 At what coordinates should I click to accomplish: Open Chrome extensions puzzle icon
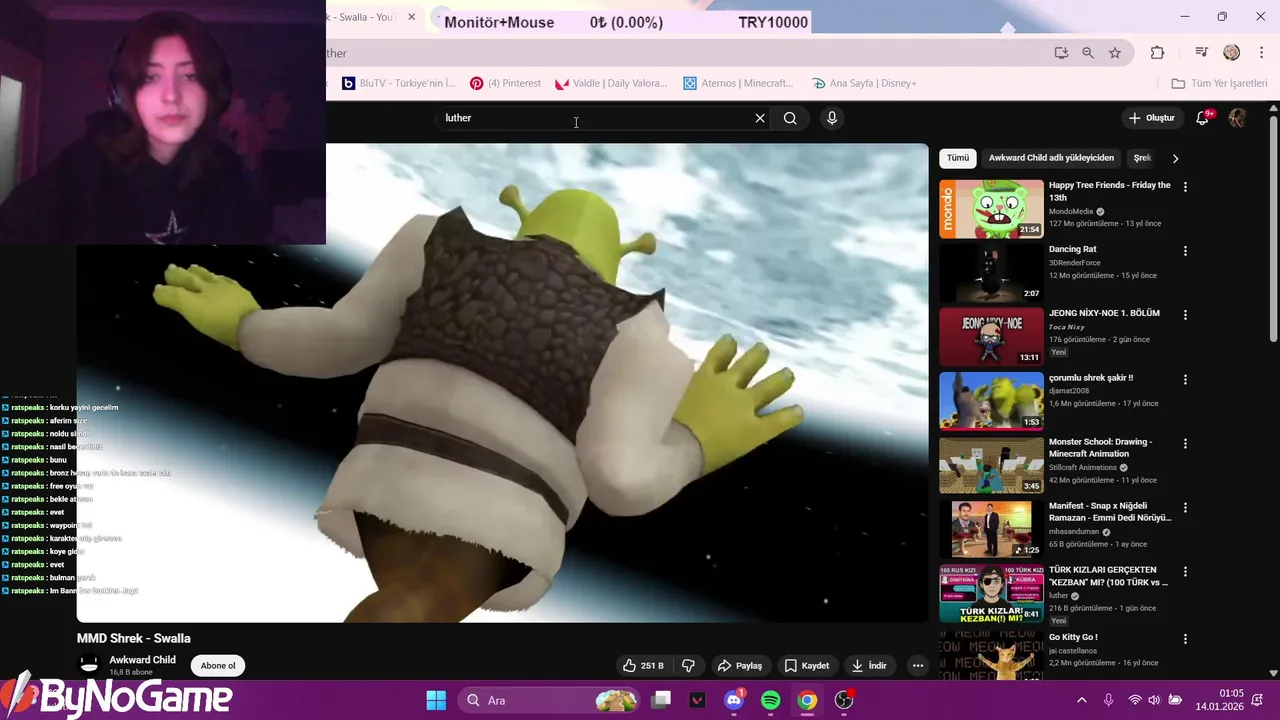(x=1157, y=53)
